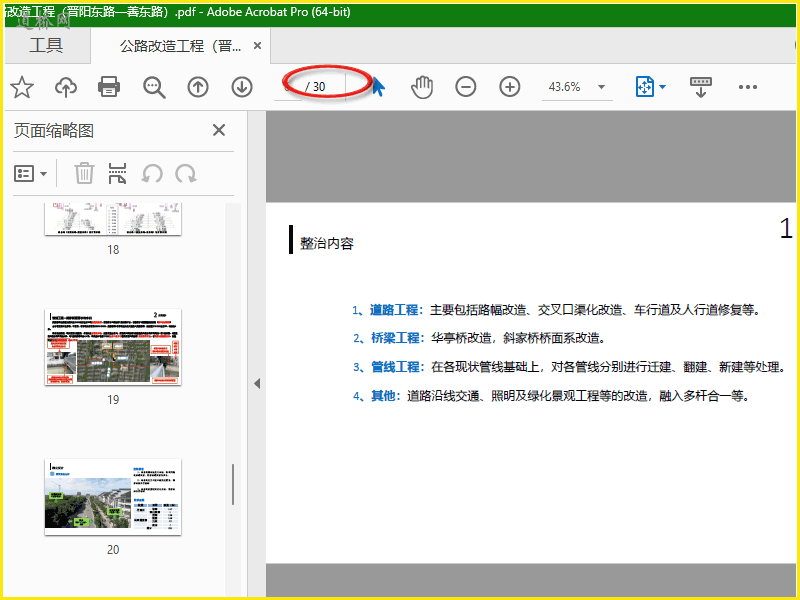This screenshot has height=600, width=800.
Task: Collapse the left pane with arrow
Action: pyautogui.click(x=256, y=383)
